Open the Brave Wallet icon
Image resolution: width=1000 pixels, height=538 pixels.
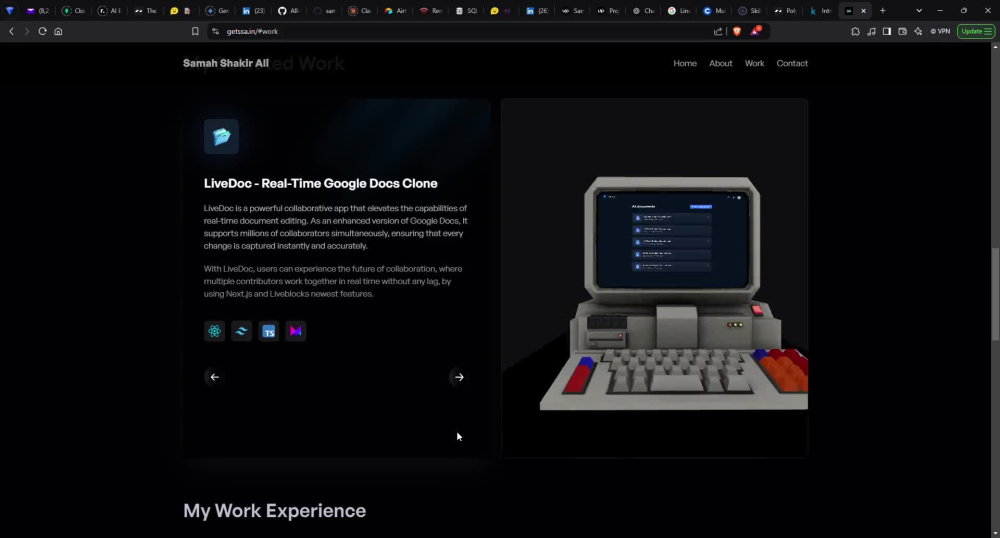902,31
